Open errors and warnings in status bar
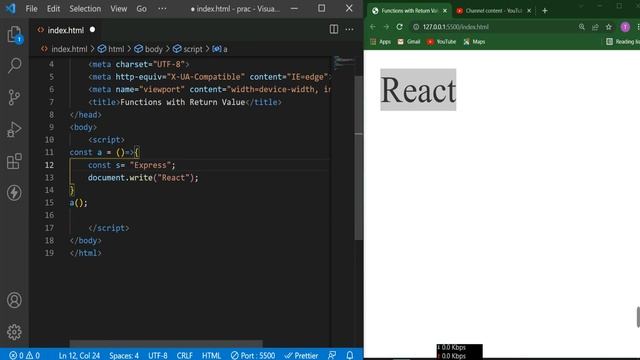Screen dimensions: 640x360 24,355
